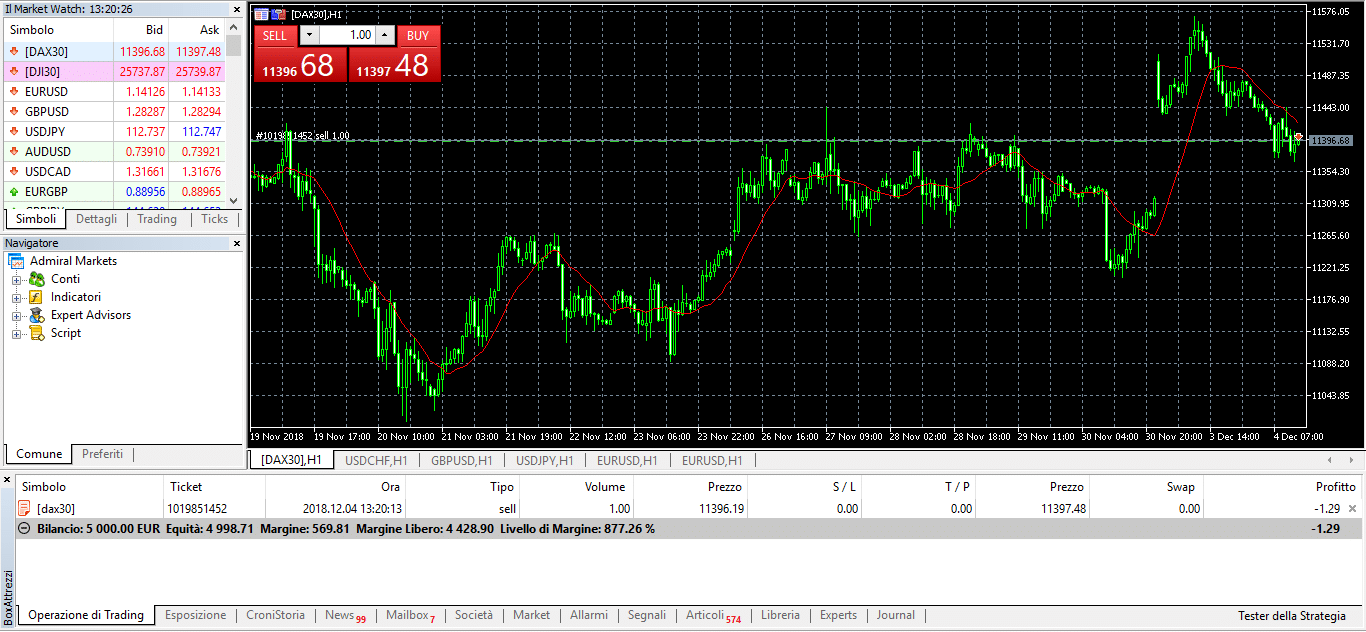Click the dax30 order icon in trade list
This screenshot has width=1366, height=632.
click(x=26, y=509)
